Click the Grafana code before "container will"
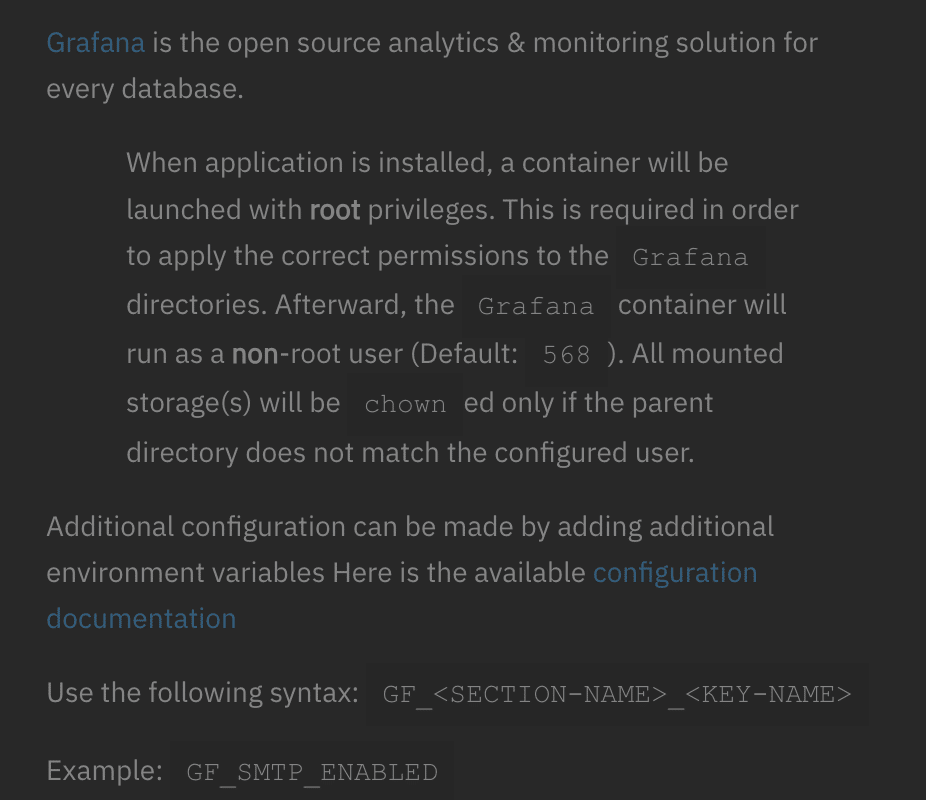This screenshot has height=800, width=926. point(536,306)
